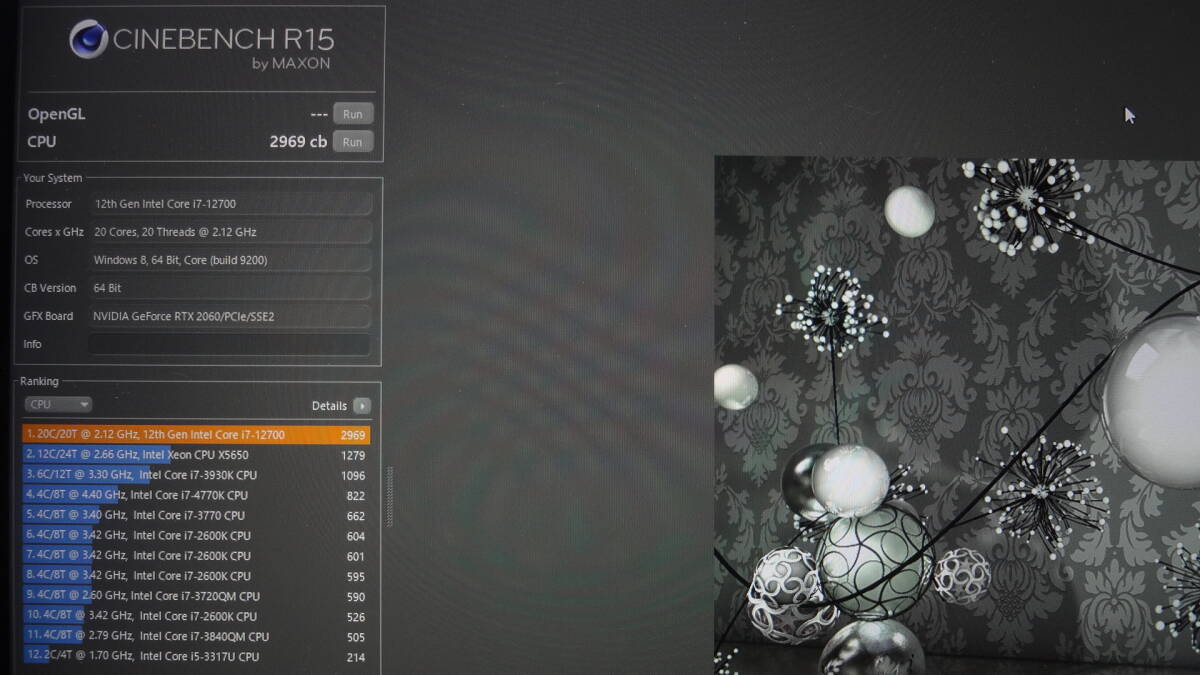
Task: Select ranking row 7 i7-2600K scoring 601
Action: click(196, 556)
